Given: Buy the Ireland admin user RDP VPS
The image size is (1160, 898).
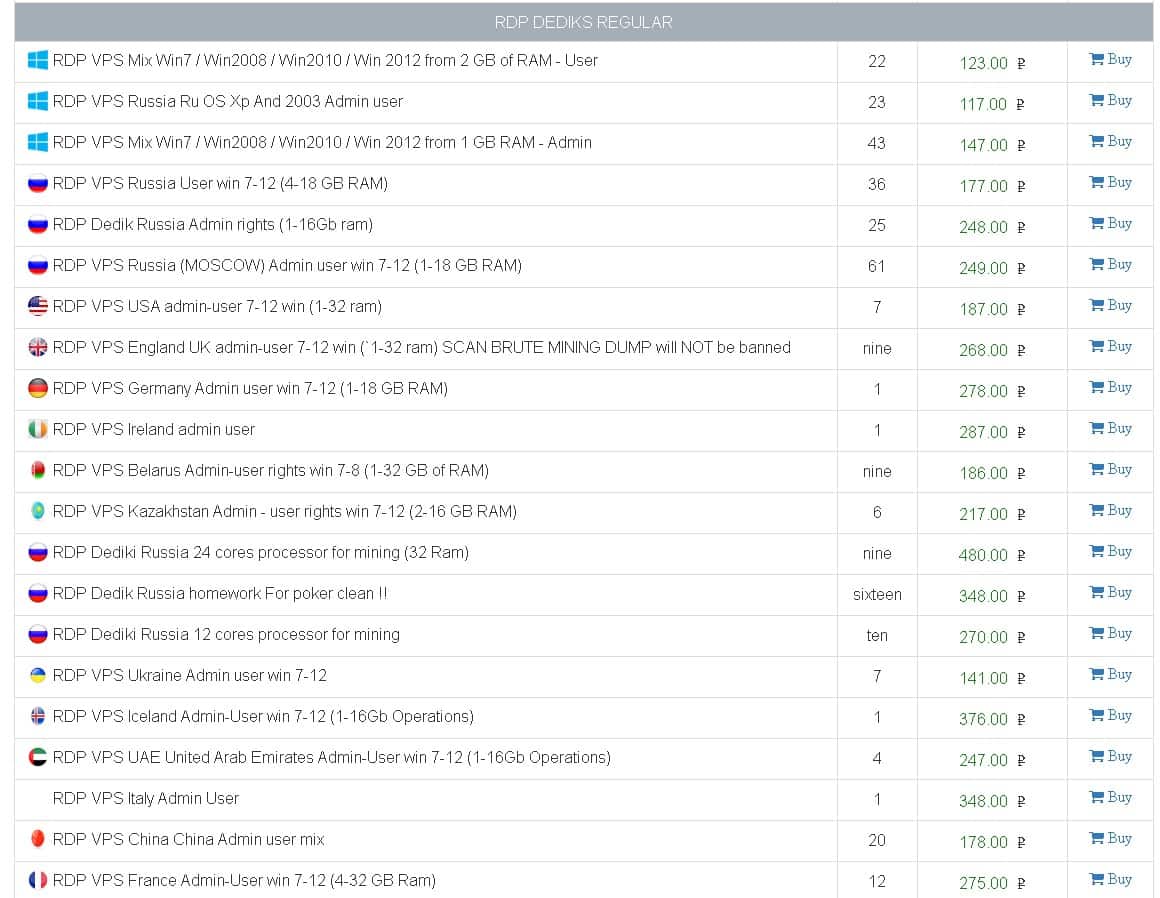Looking at the screenshot, I should point(1110,429).
